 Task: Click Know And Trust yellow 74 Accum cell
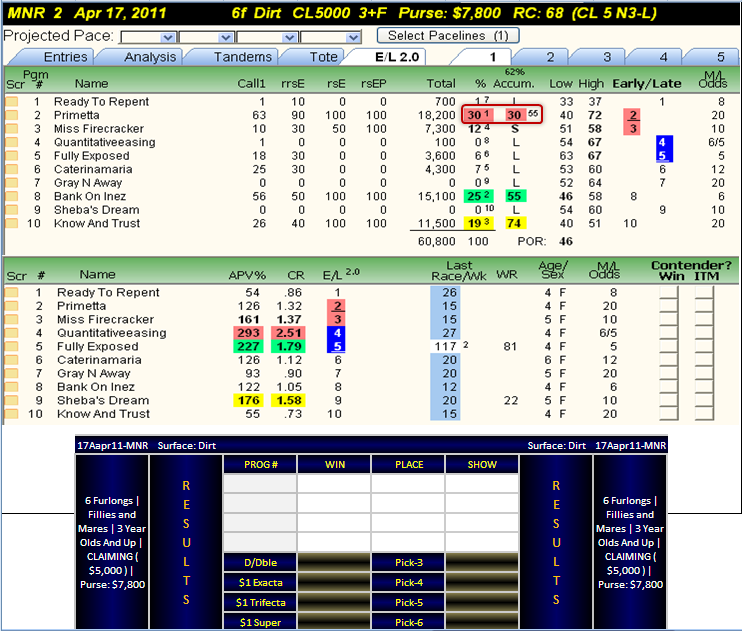(515, 223)
